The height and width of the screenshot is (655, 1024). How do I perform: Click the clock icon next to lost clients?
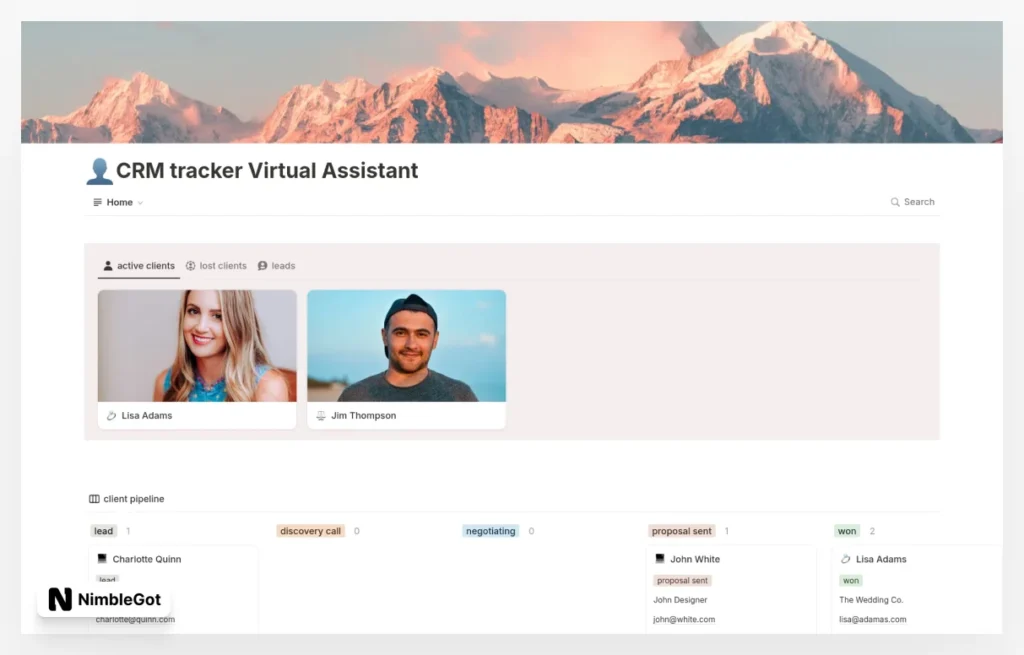(191, 265)
